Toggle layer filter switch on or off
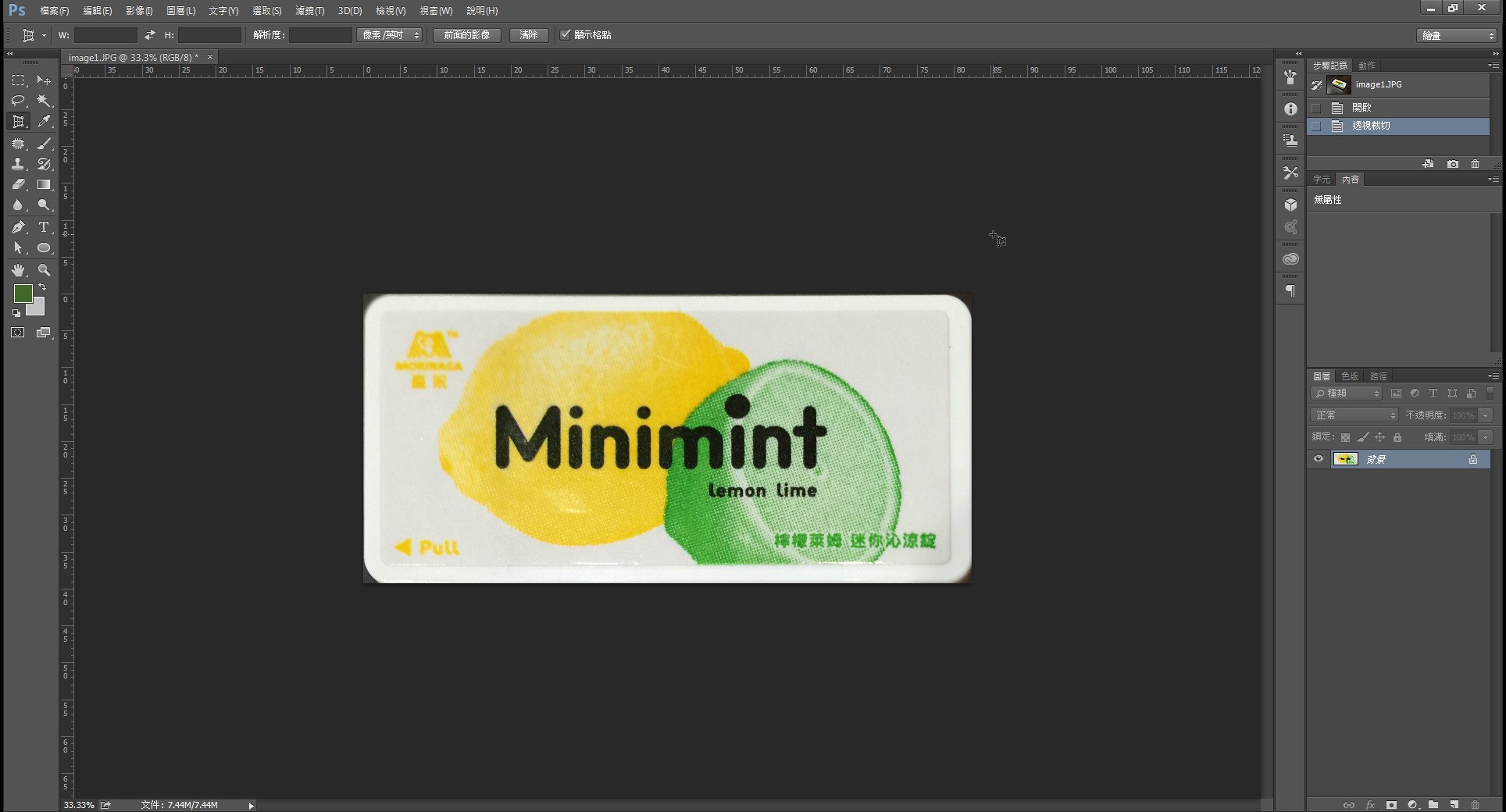This screenshot has width=1506, height=812. [1490, 394]
